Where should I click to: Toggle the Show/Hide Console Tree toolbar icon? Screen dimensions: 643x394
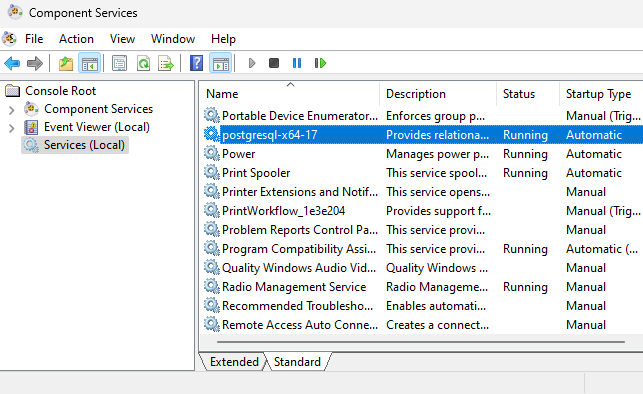89,63
